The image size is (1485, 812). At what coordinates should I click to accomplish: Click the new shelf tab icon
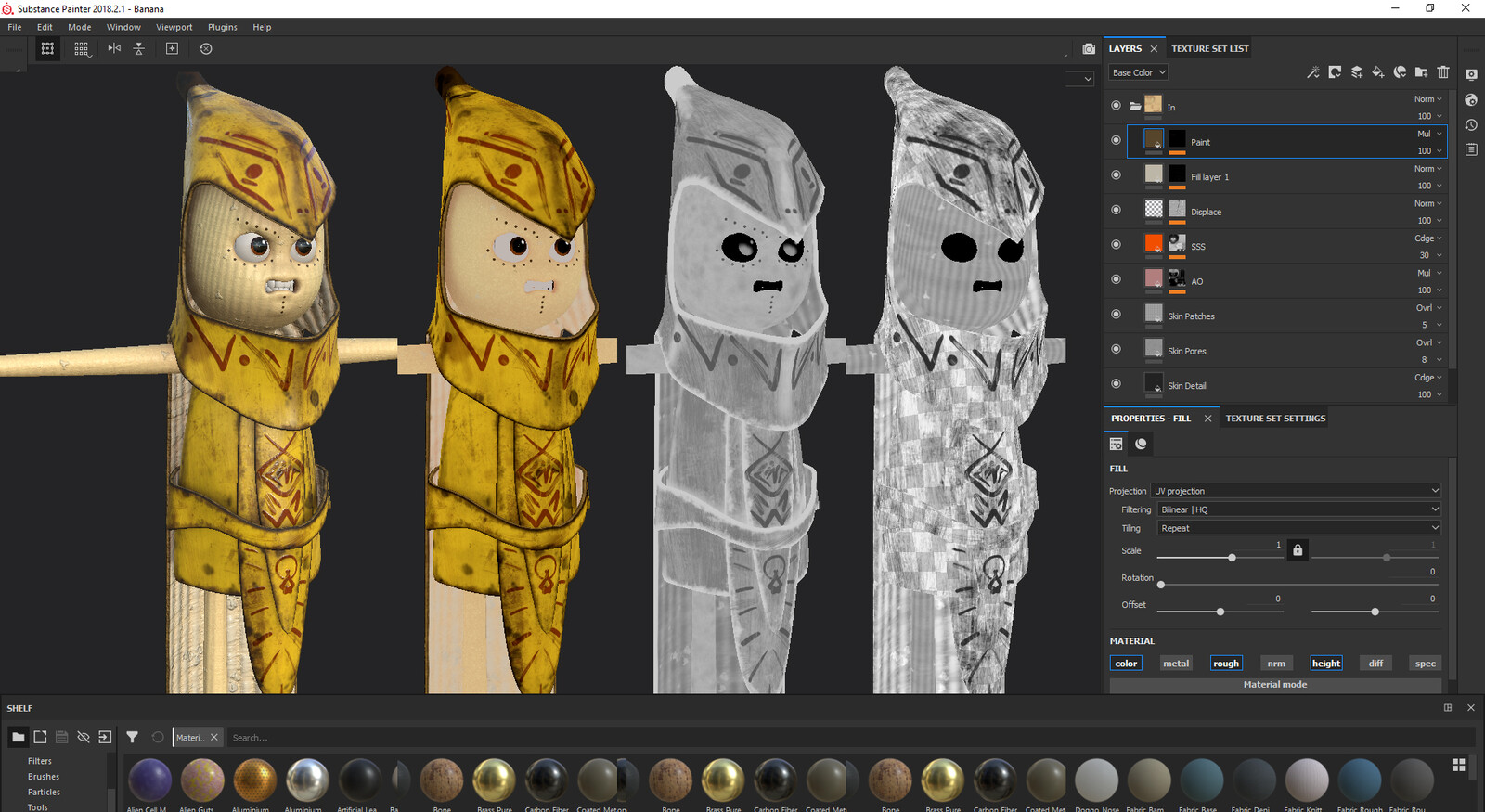point(40,737)
